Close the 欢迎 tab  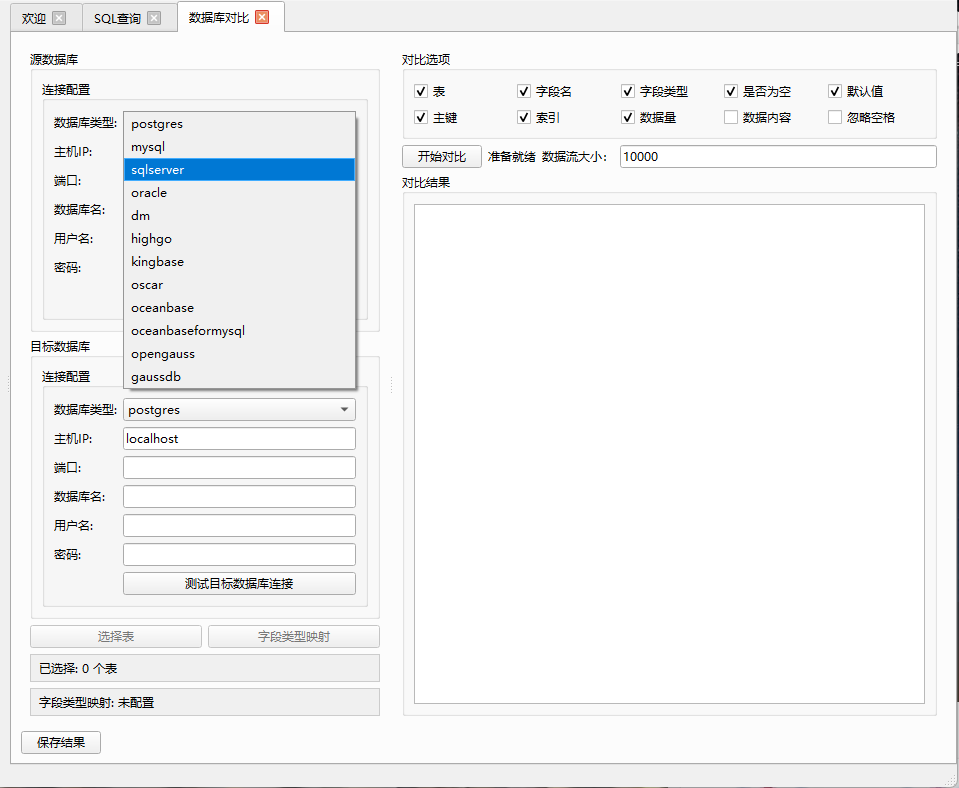click(59, 18)
